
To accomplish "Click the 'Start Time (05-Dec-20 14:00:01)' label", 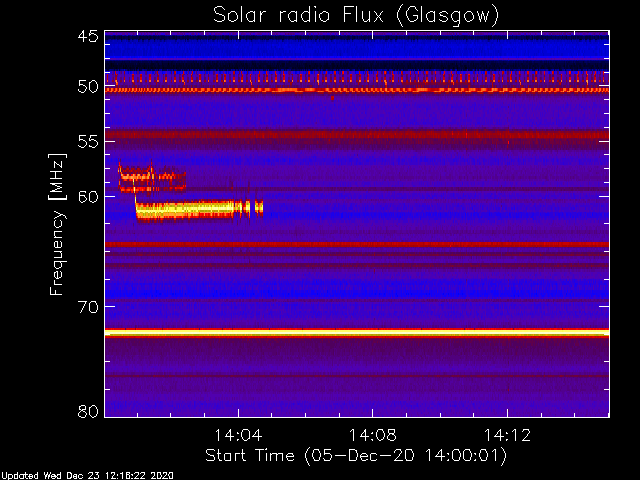I will [x=356, y=456].
